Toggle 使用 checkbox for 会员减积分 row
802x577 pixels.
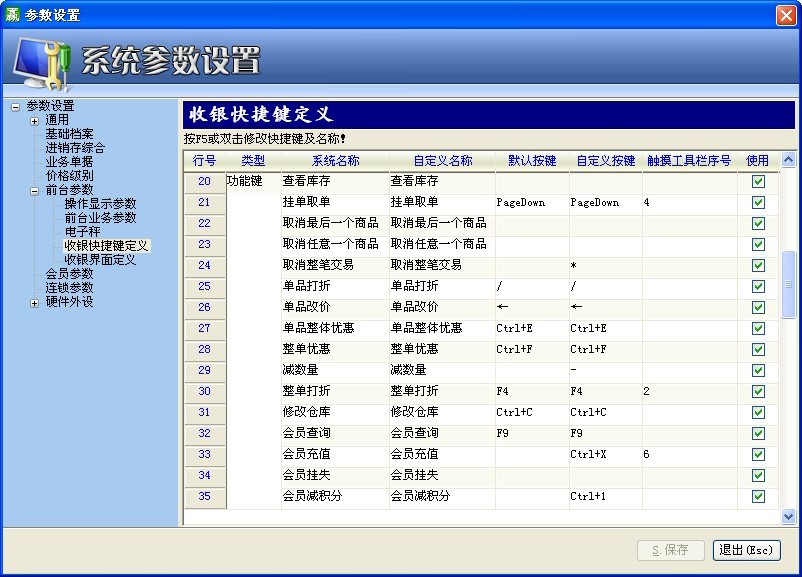[x=758, y=496]
